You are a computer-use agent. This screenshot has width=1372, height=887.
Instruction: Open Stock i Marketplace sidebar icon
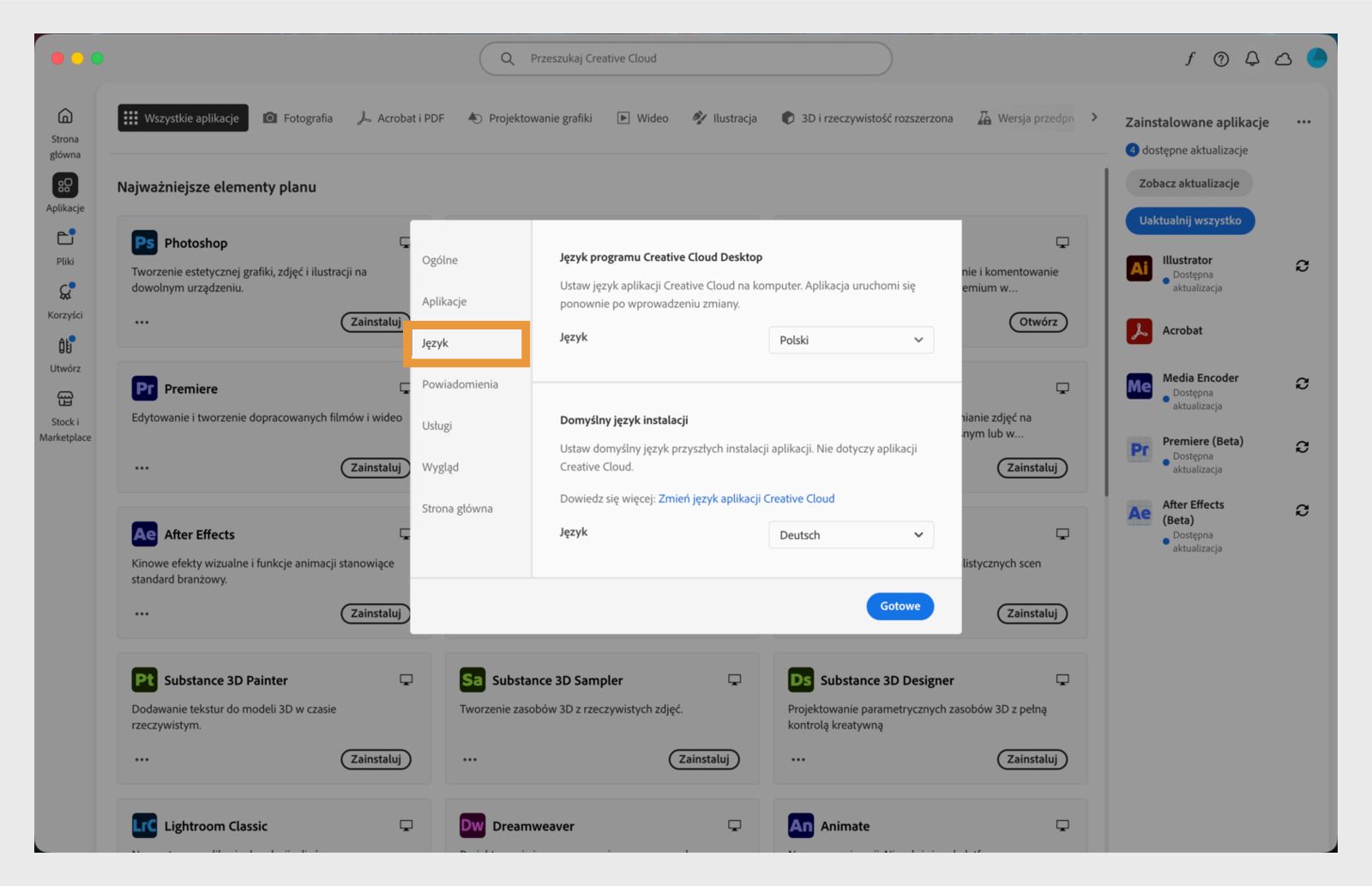coord(65,399)
